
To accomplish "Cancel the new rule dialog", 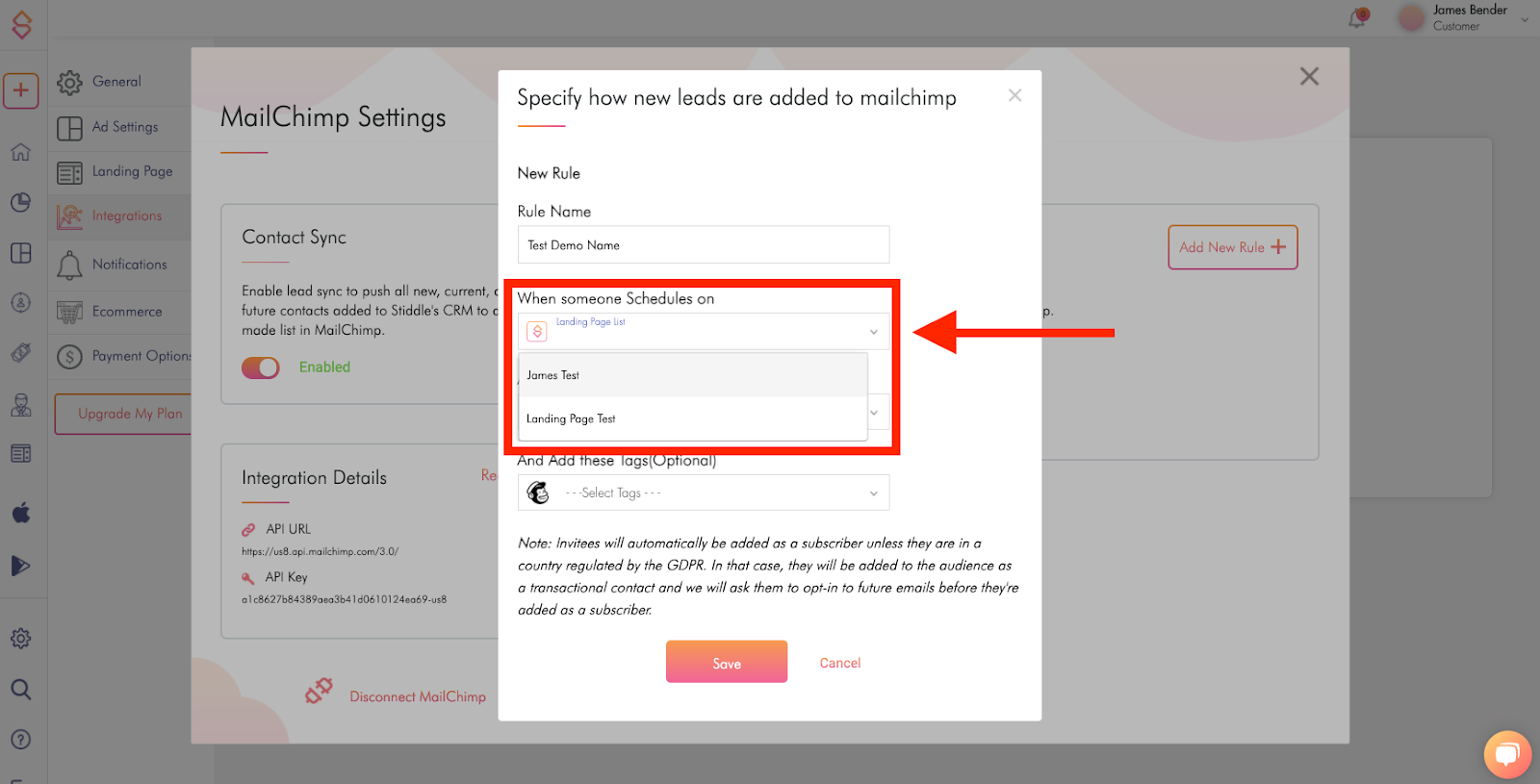I will pos(840,663).
